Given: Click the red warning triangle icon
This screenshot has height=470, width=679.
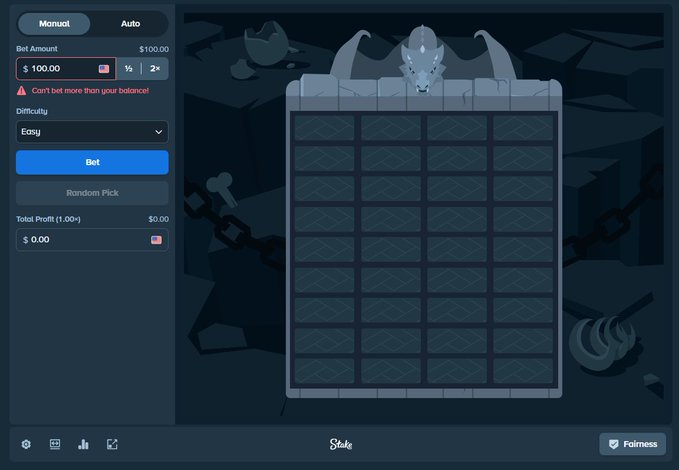Looking at the screenshot, I should pyautogui.click(x=21, y=91).
